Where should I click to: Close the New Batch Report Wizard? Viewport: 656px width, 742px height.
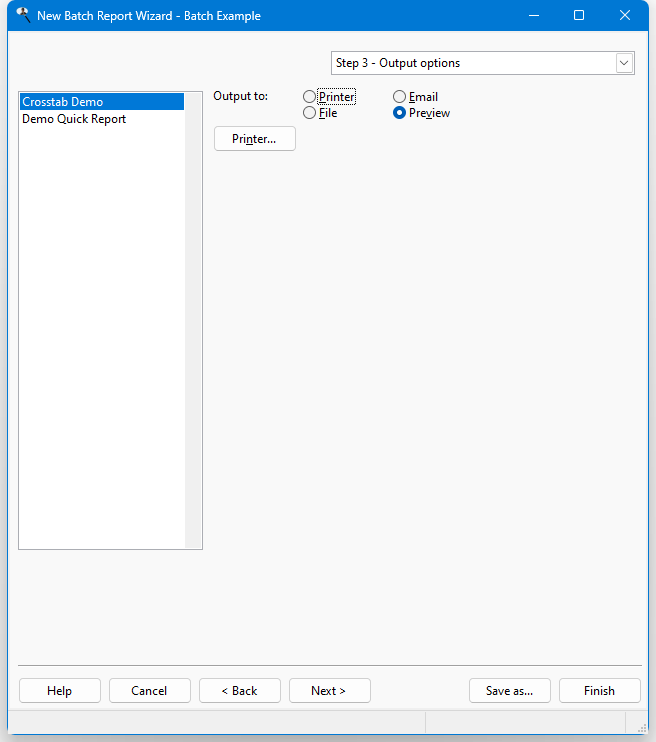[625, 16]
